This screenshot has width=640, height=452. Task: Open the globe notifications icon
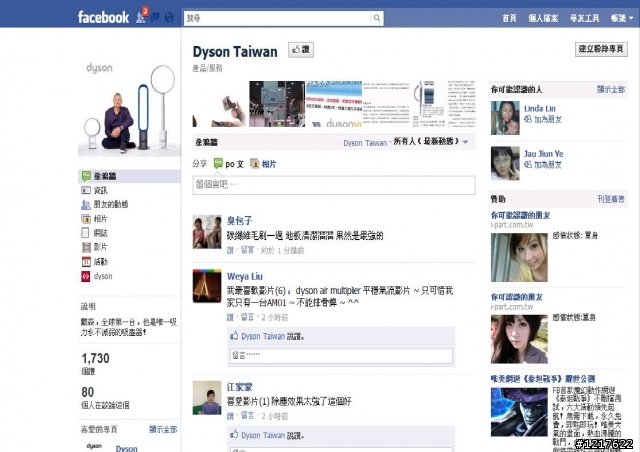(169, 18)
